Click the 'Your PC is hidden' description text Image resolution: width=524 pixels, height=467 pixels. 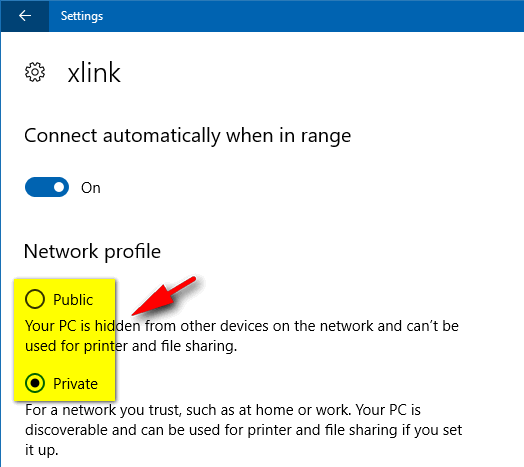pyautogui.click(x=242, y=336)
